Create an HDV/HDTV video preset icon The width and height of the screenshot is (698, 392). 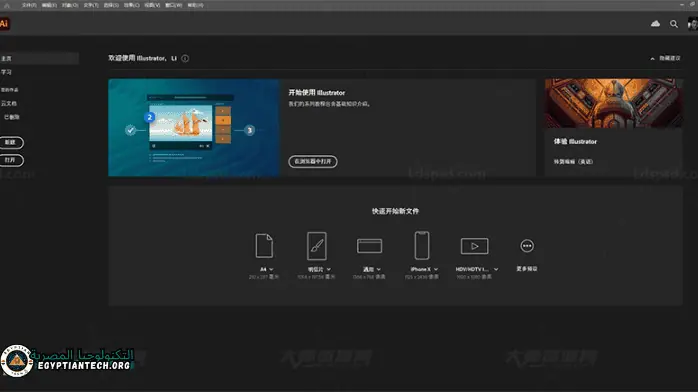[475, 246]
